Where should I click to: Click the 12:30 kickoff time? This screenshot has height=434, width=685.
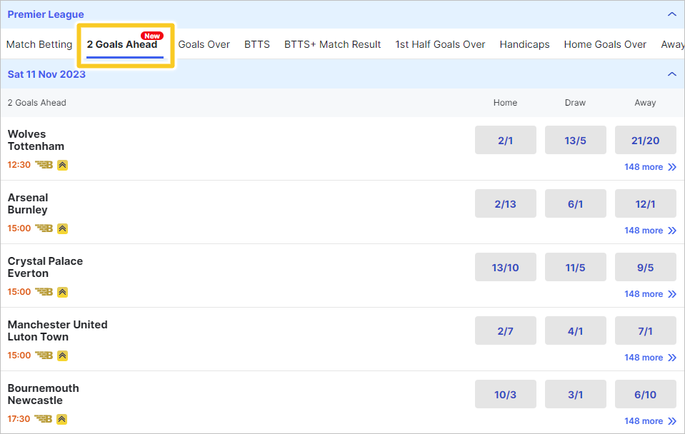coord(19,165)
